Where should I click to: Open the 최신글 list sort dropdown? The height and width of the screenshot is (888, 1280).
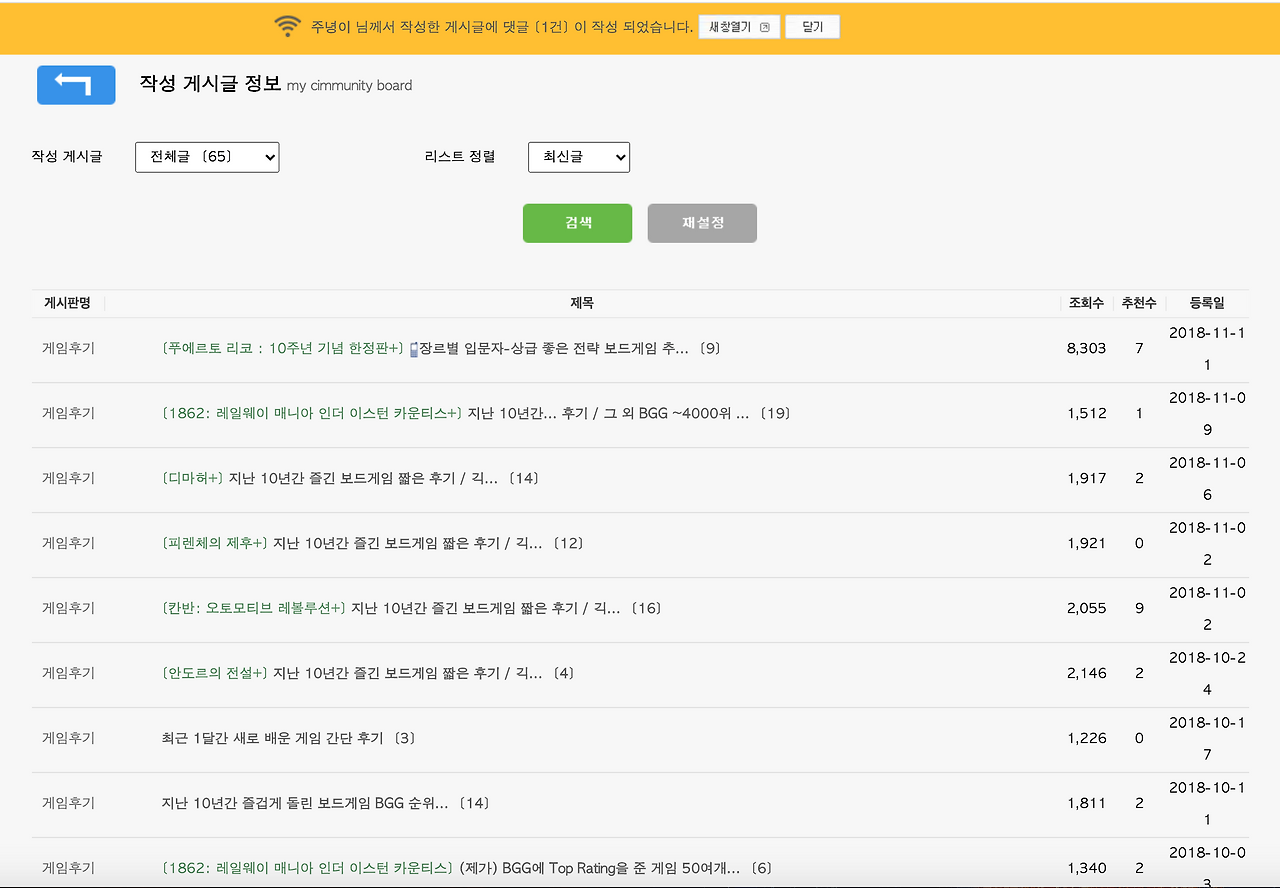point(579,157)
